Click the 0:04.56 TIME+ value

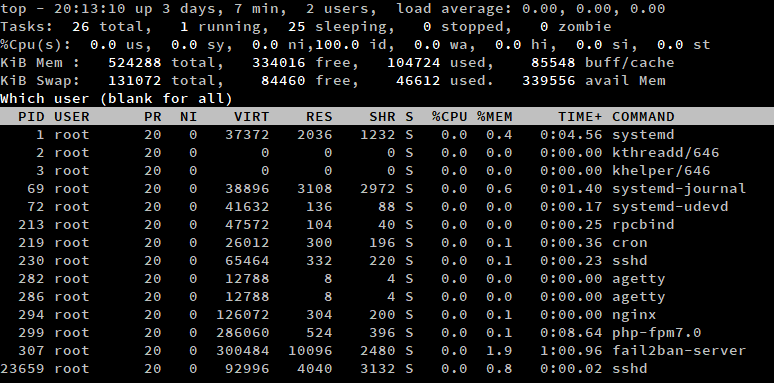[x=571, y=135]
